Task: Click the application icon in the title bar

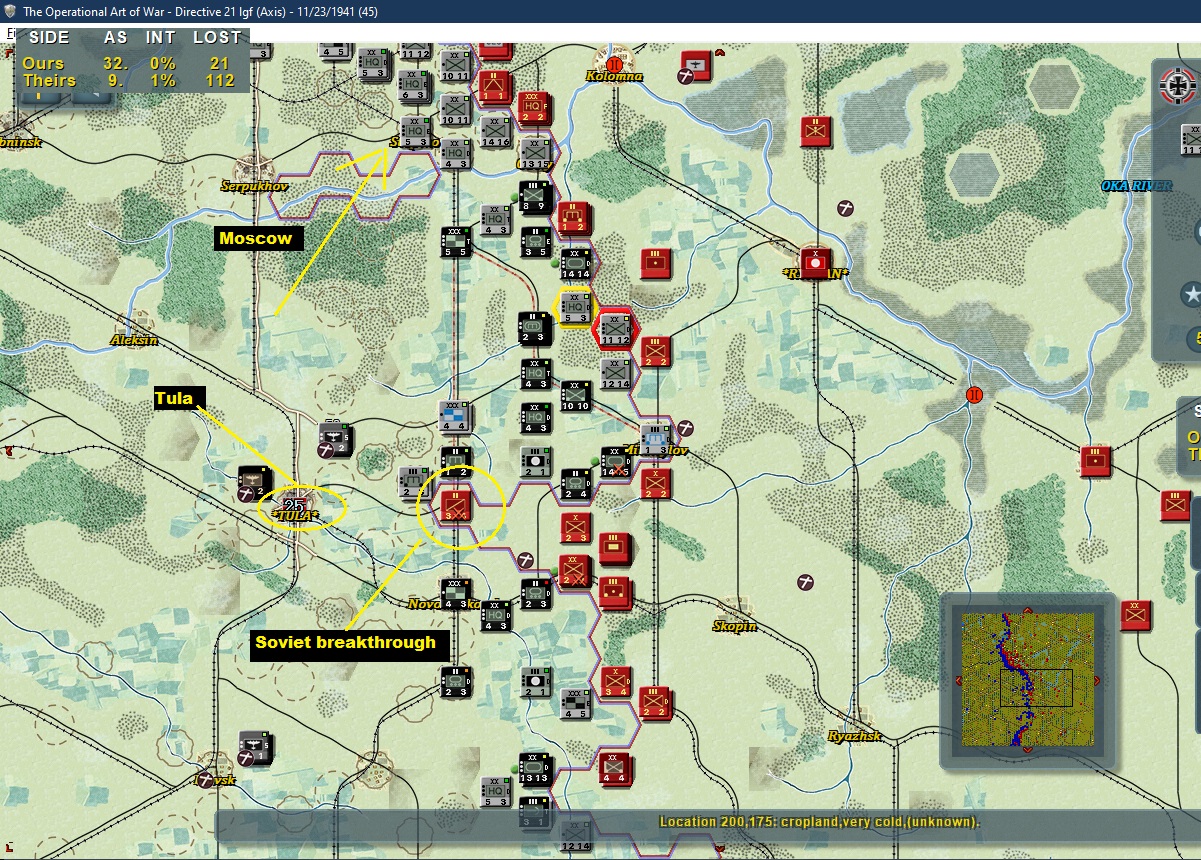Action: pos(10,11)
